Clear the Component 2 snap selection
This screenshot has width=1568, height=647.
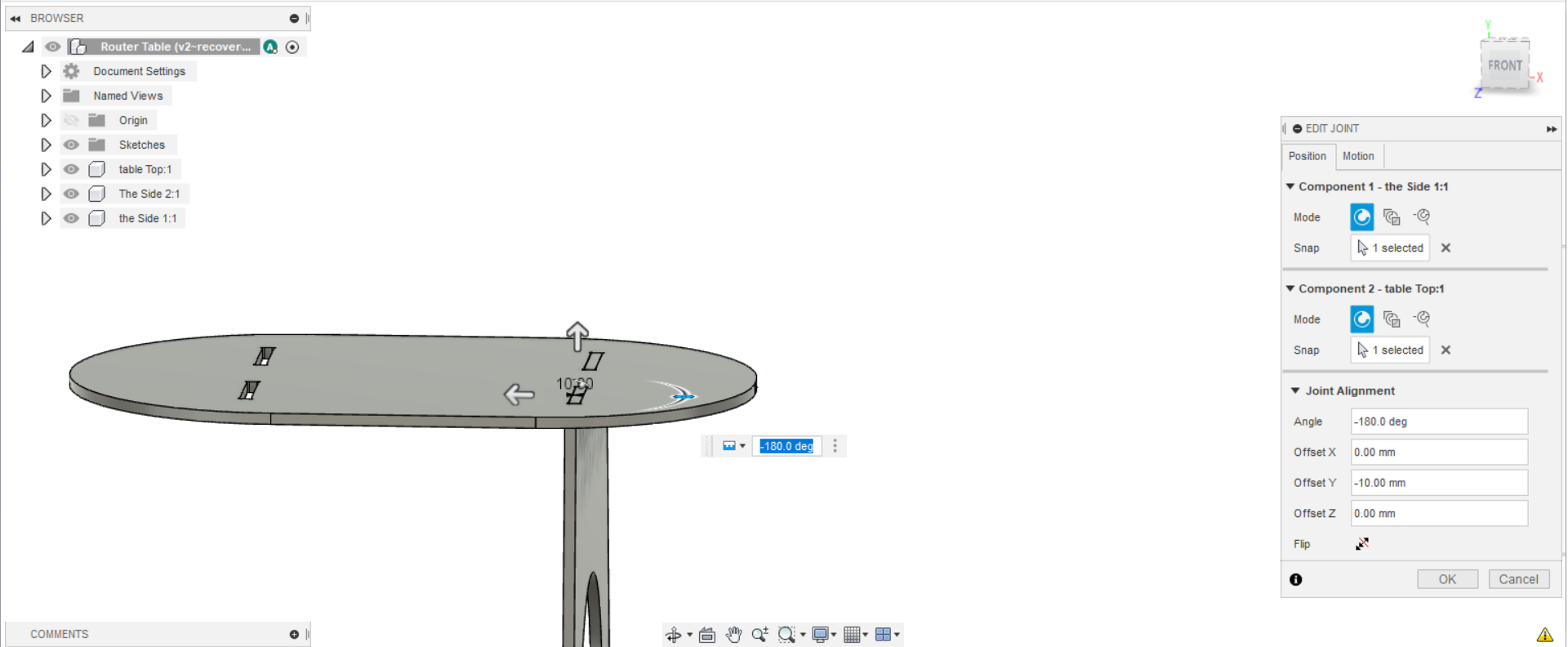[1445, 350]
